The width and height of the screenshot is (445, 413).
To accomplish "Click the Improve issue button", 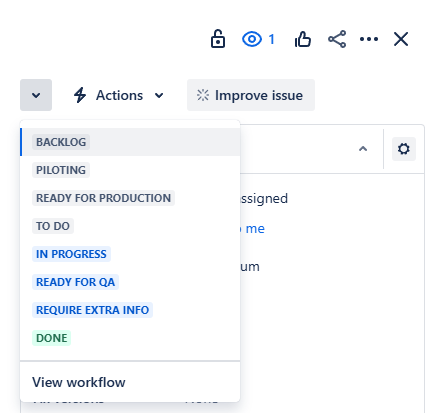I will [251, 95].
